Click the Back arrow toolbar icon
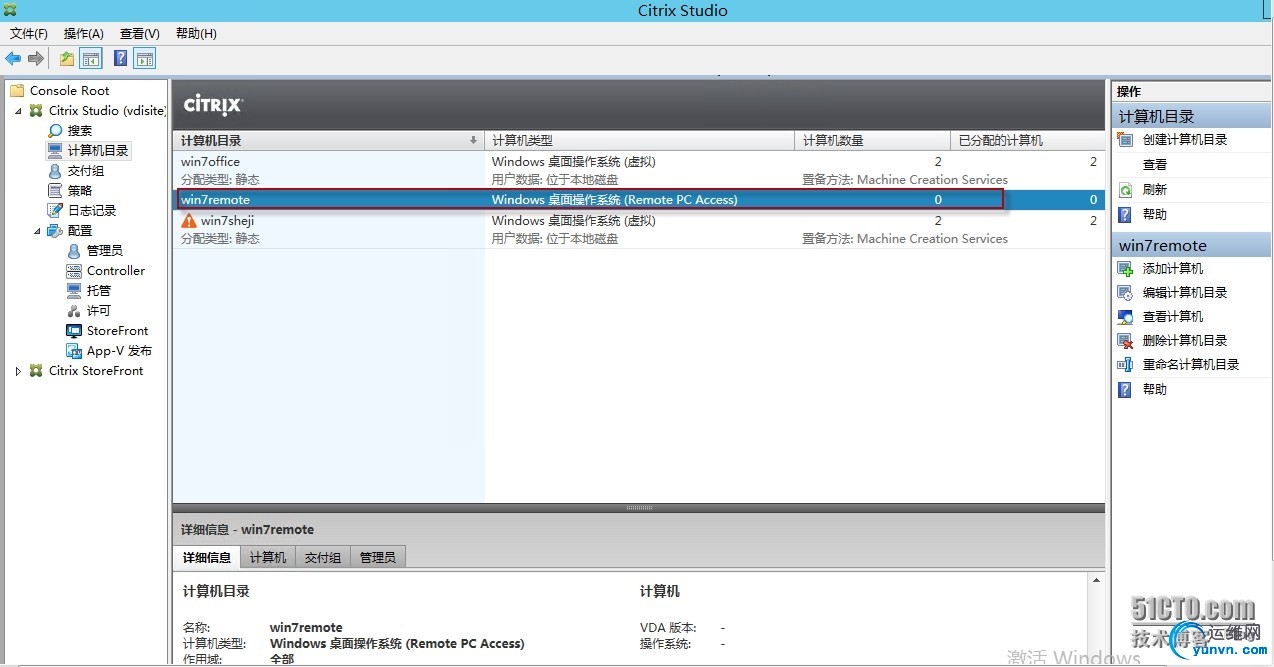This screenshot has width=1274, height=667. point(13,59)
